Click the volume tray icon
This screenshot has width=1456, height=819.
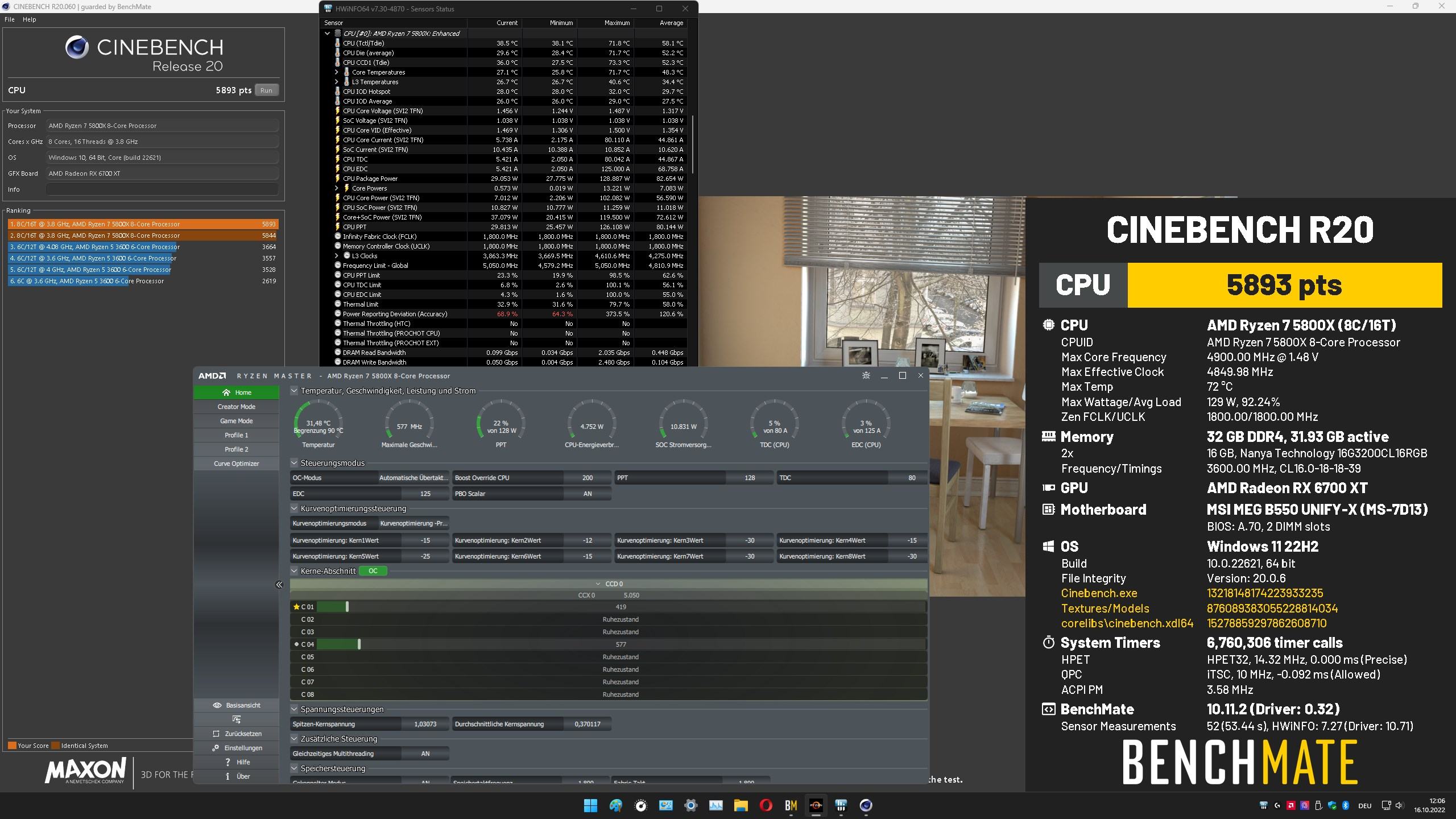coord(1400,805)
